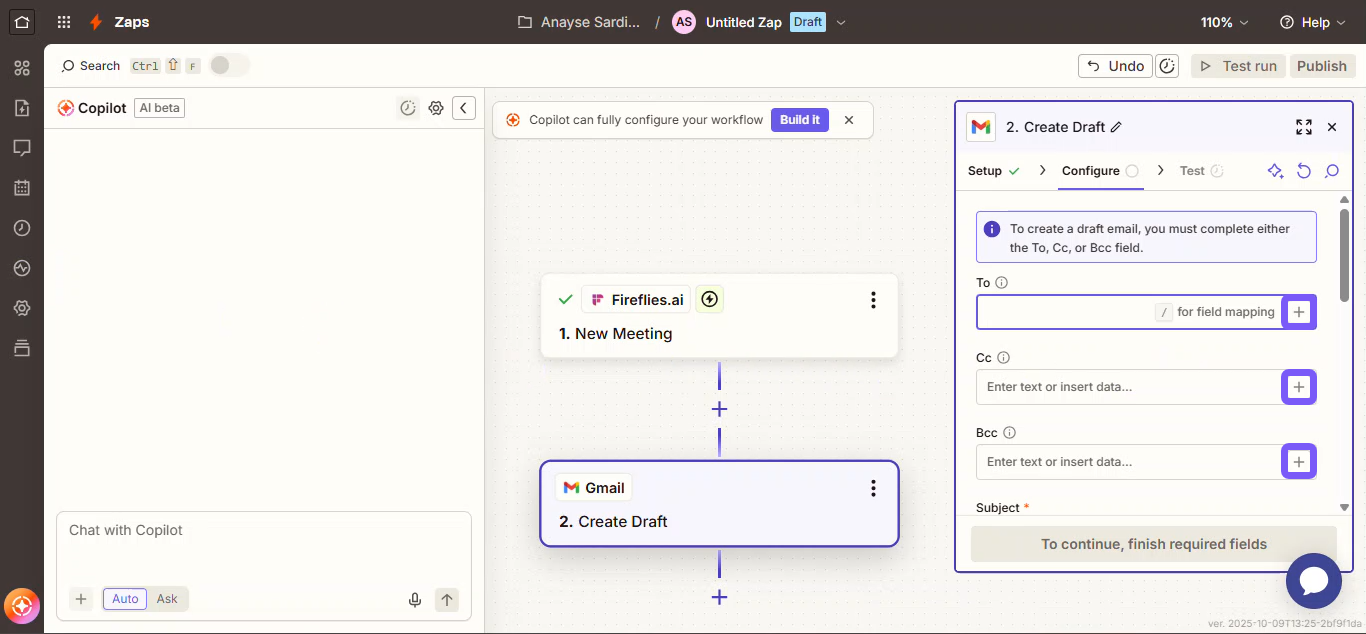Select the Ask mode in Copilot chat
1366x634 pixels.
point(167,599)
